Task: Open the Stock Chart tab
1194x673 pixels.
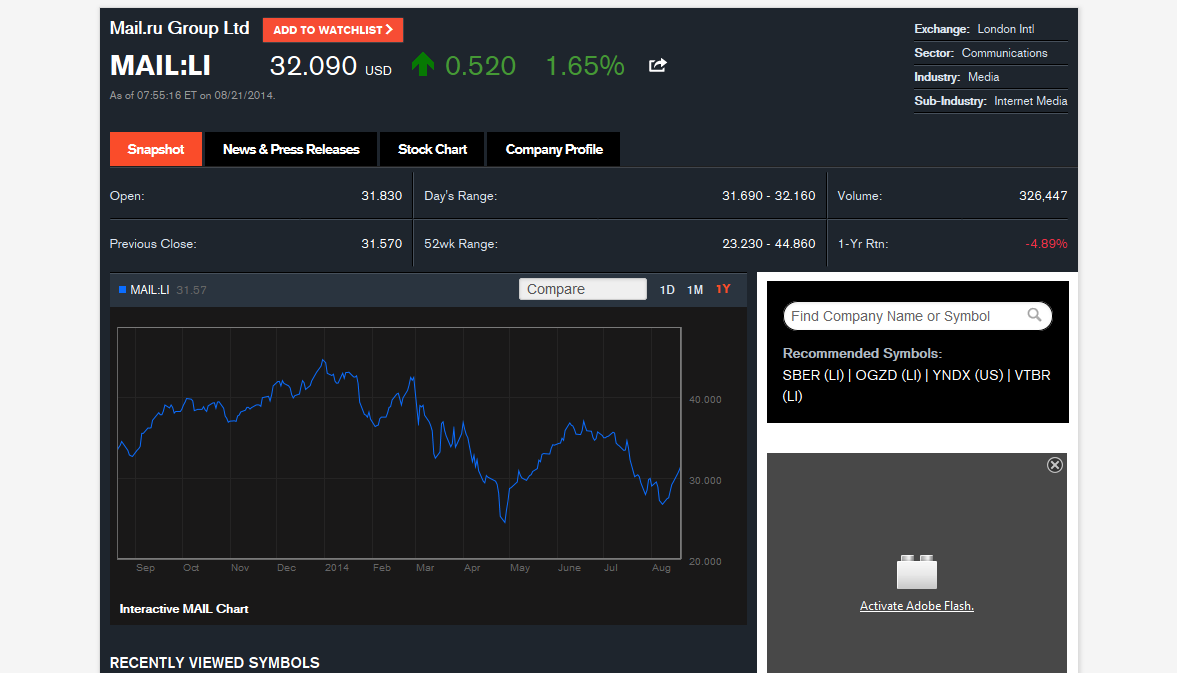Action: (432, 149)
